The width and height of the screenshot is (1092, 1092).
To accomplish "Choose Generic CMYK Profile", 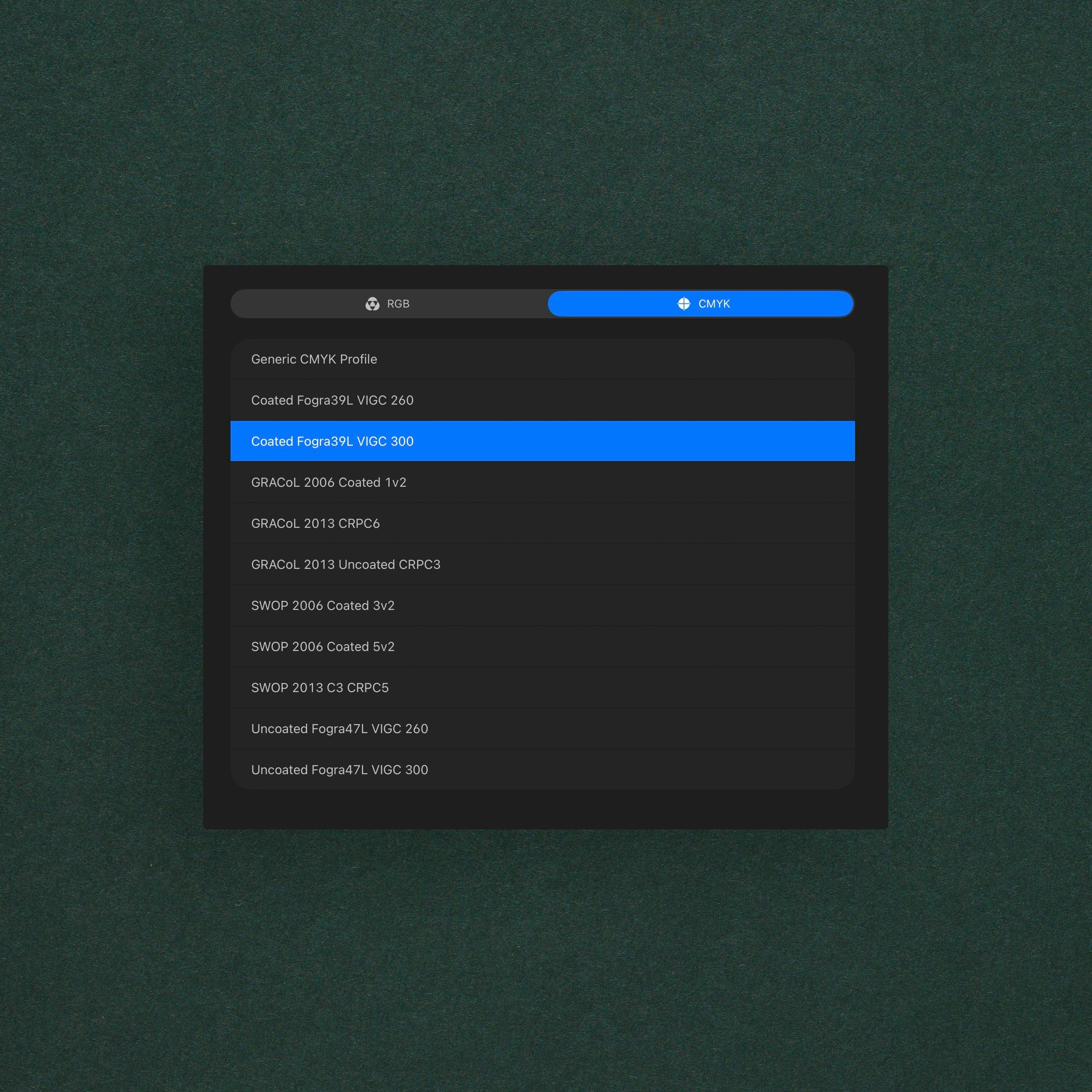I will click(x=314, y=359).
